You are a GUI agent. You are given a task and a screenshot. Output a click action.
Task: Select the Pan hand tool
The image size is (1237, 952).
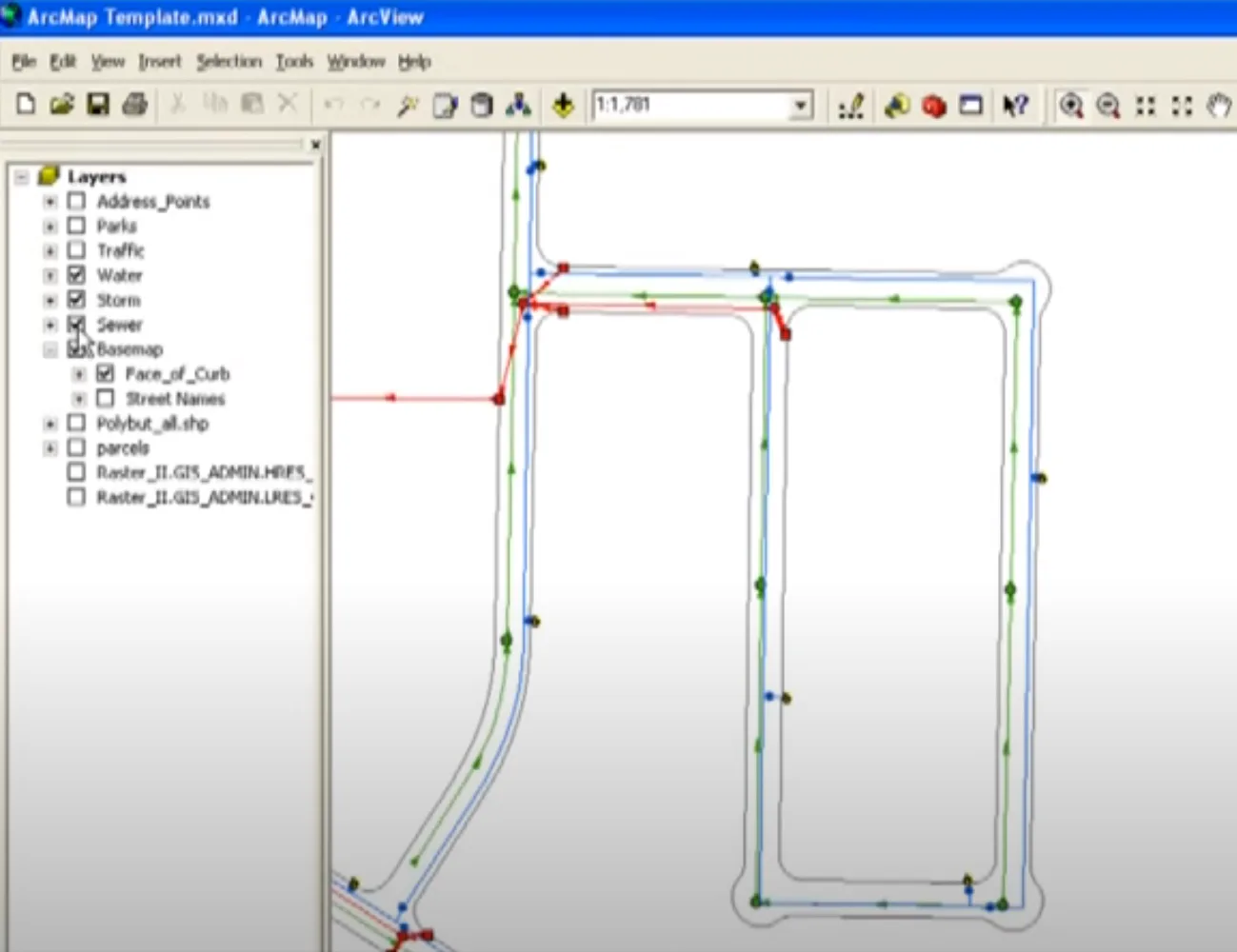[x=1219, y=106]
